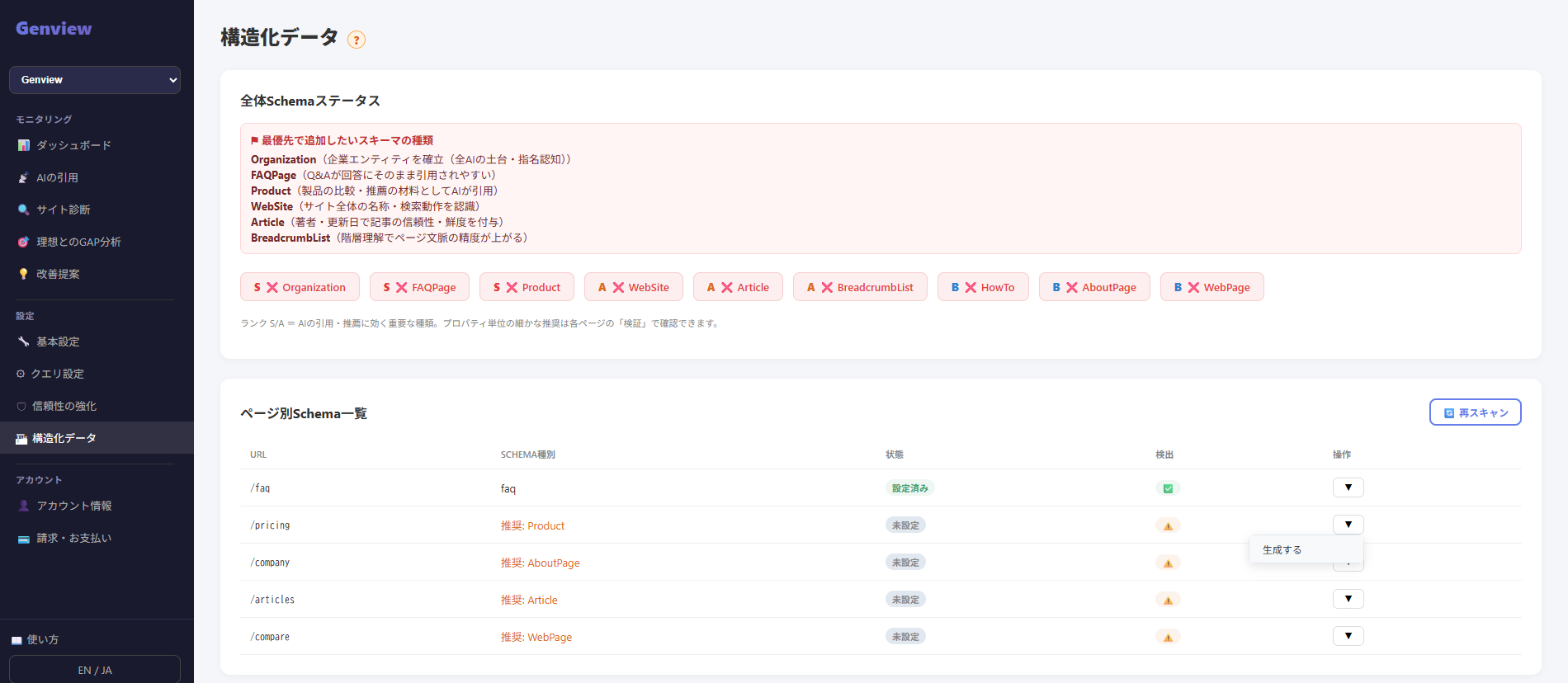Click the help question mark icon beside 構造化データ
The width and height of the screenshot is (1568, 683).
tap(357, 40)
